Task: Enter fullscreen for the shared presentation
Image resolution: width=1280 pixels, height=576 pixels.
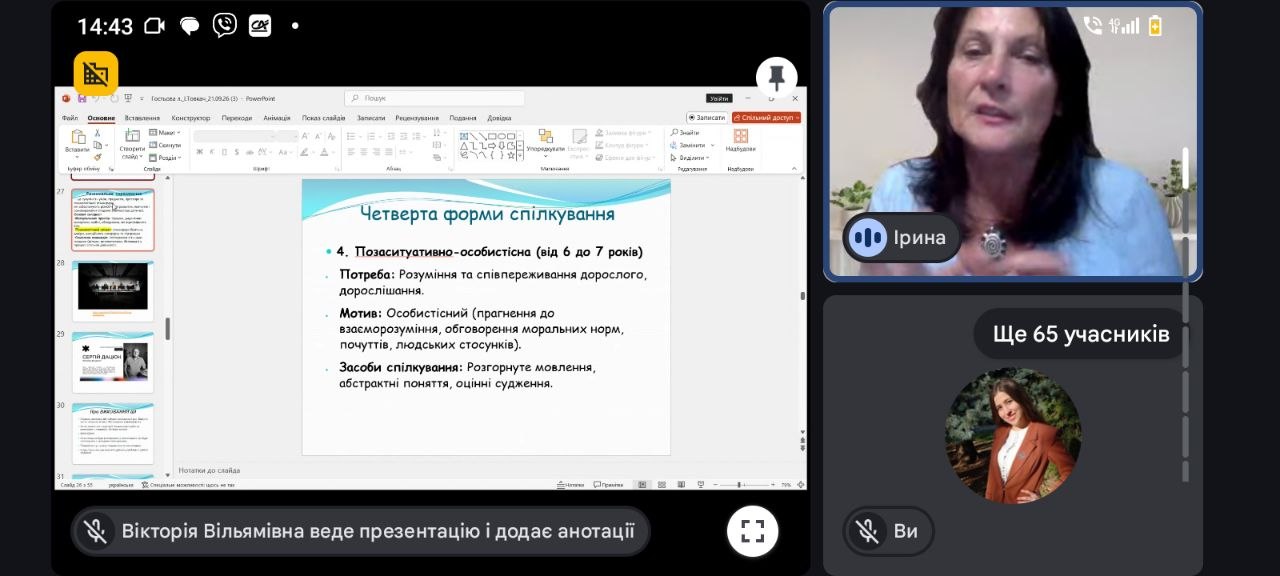Action: (x=753, y=531)
